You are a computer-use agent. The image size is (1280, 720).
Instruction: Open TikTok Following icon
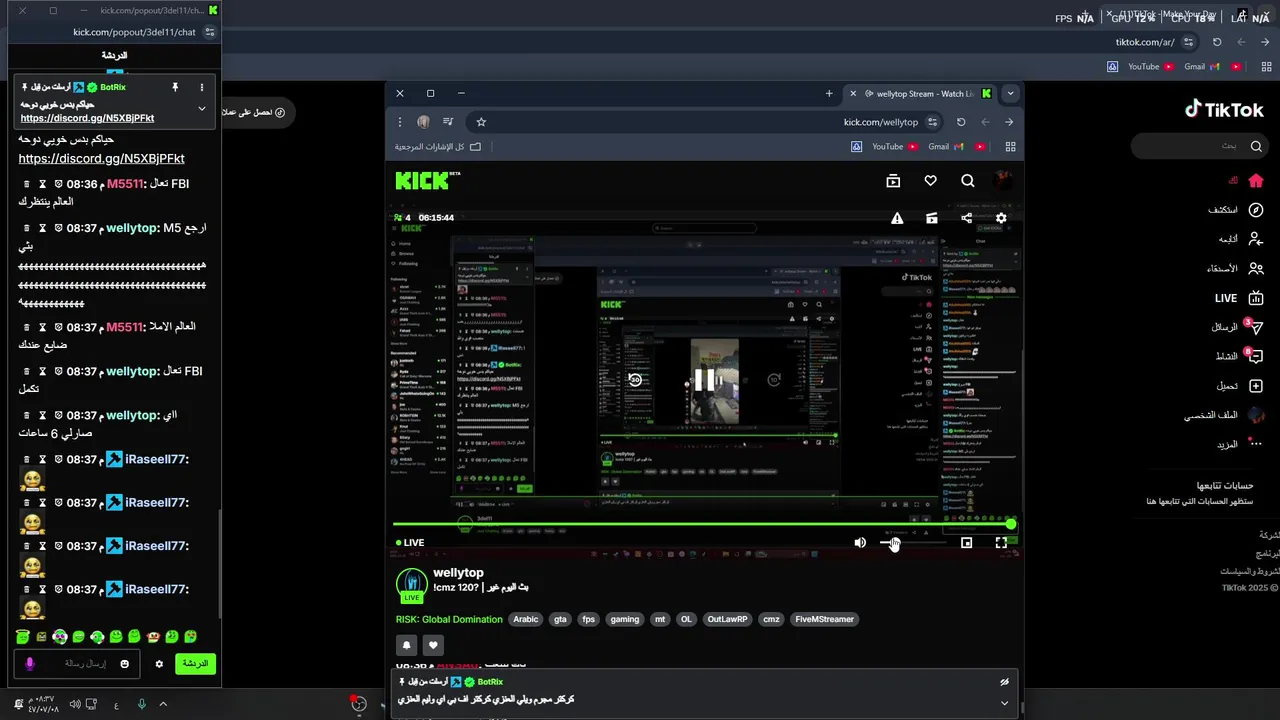point(1256,239)
